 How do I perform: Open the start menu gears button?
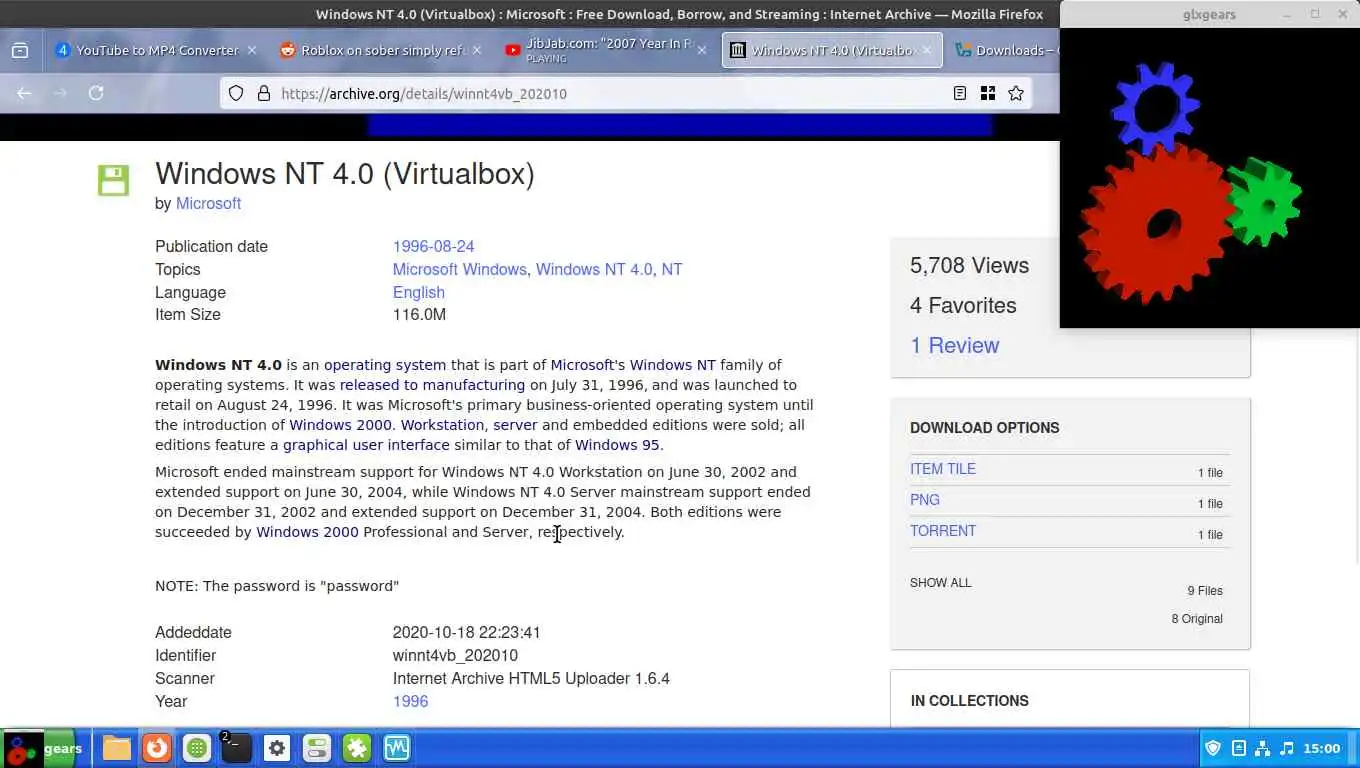pyautogui.click(x=43, y=749)
